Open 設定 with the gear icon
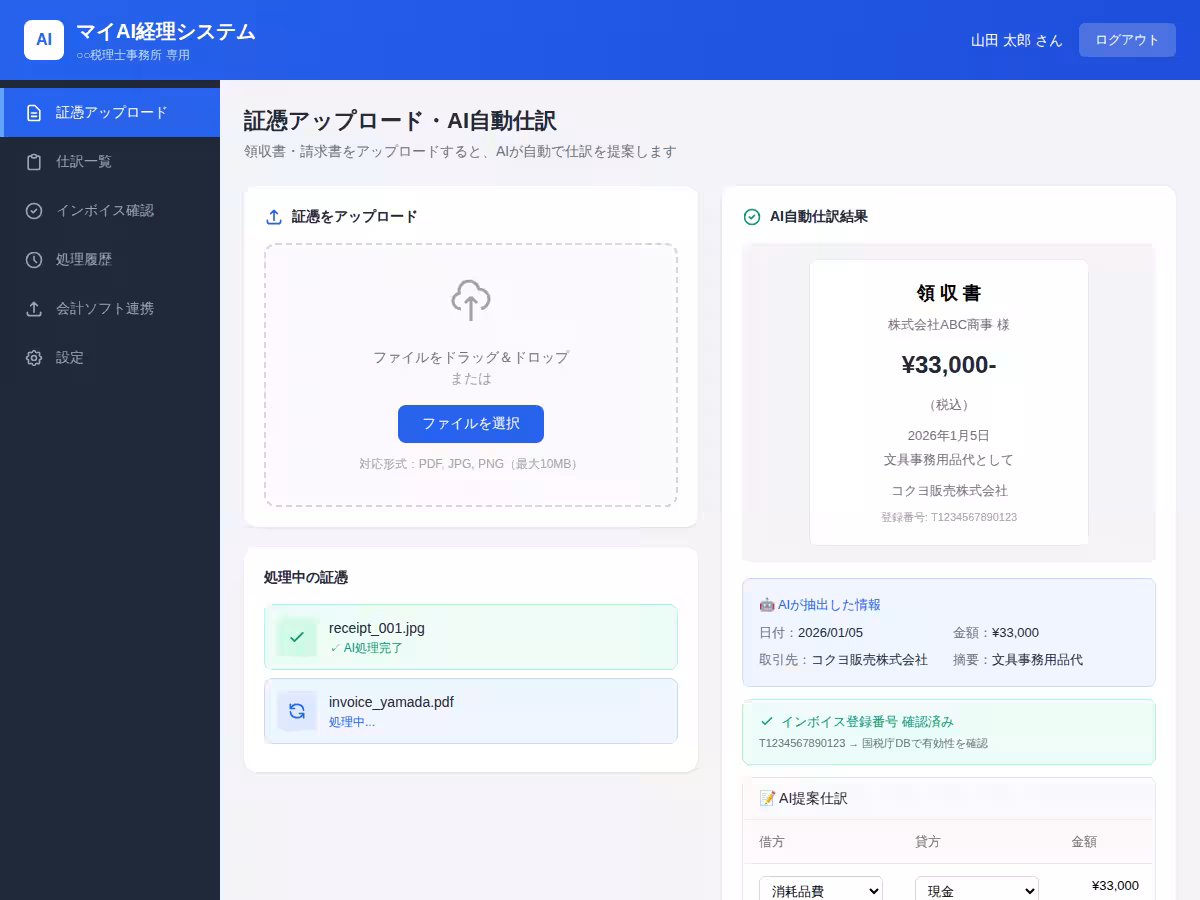1200x900 pixels. tap(34, 357)
